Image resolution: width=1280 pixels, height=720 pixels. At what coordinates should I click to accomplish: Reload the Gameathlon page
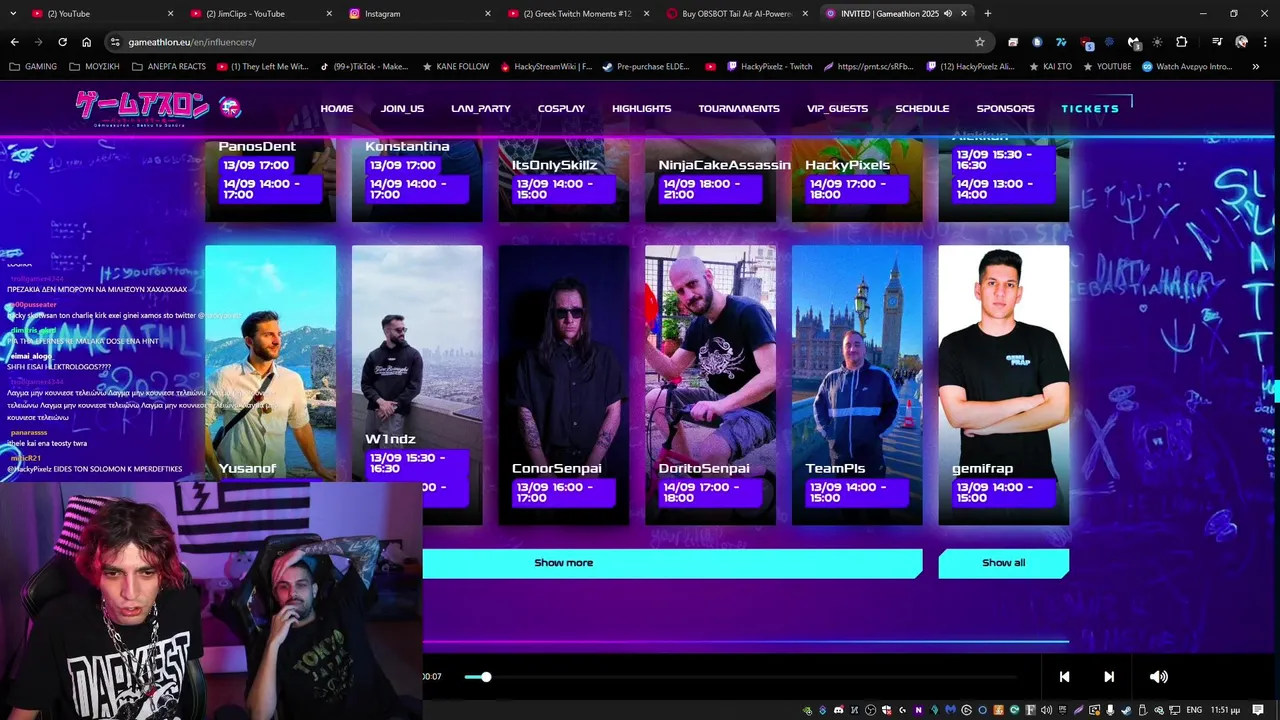point(62,42)
